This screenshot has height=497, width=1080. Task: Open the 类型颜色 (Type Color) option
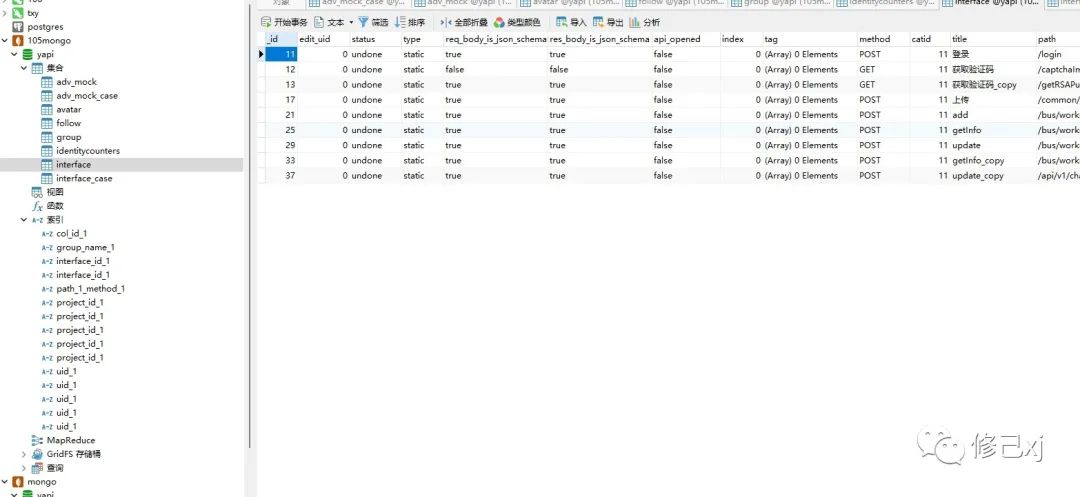517,22
